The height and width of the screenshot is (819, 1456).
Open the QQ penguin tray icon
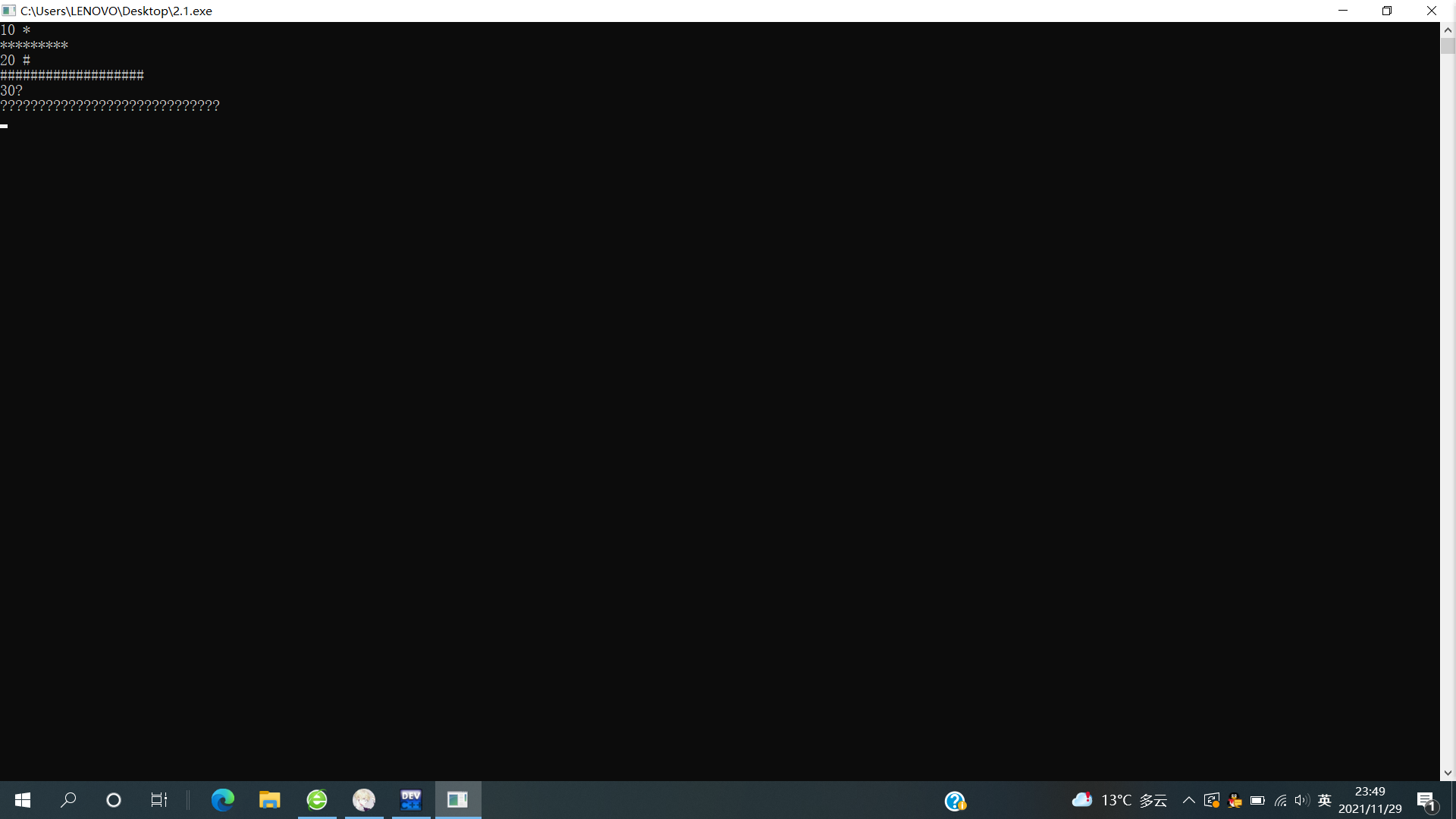pyautogui.click(x=1235, y=800)
